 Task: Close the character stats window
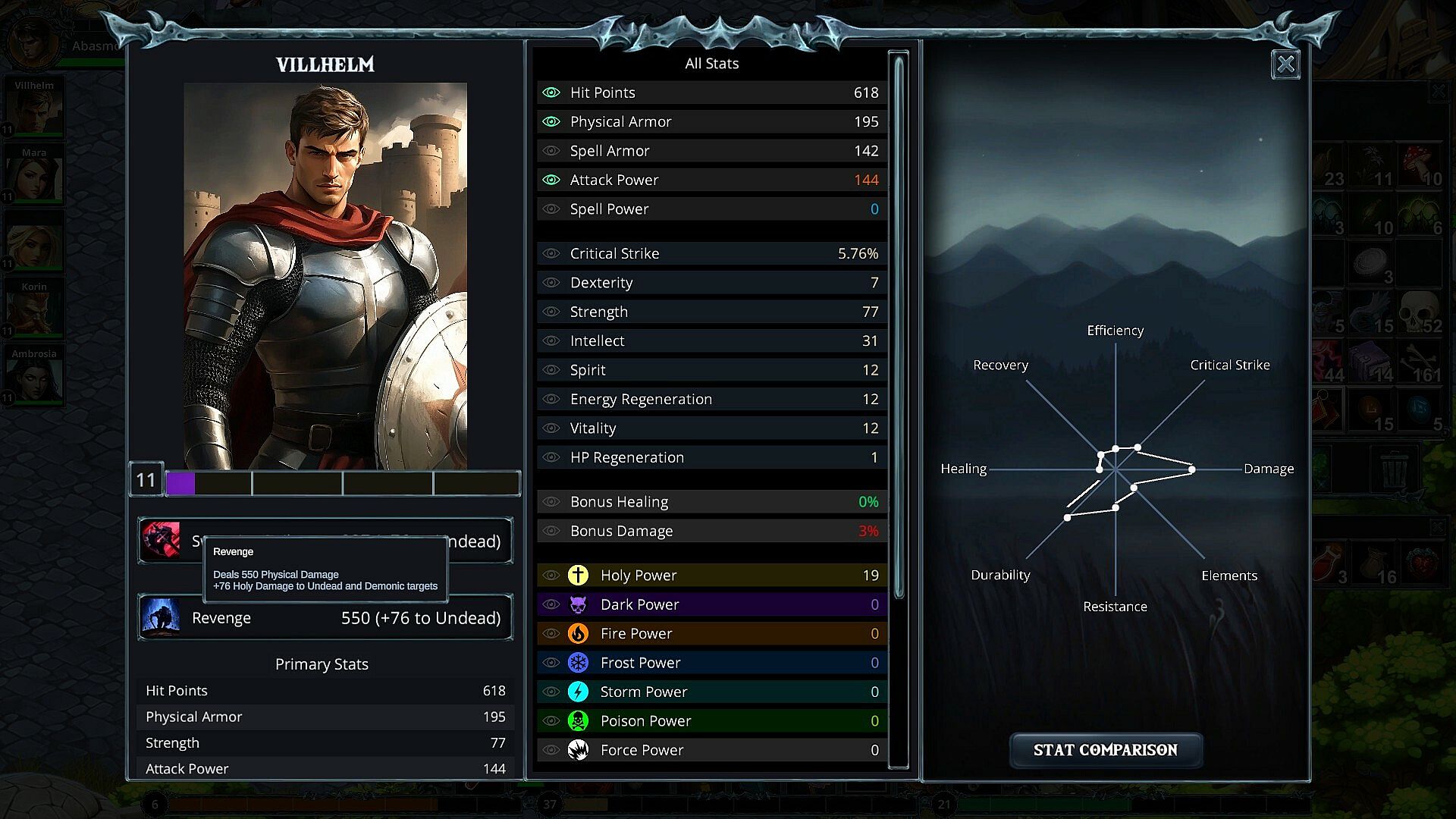coord(1286,64)
